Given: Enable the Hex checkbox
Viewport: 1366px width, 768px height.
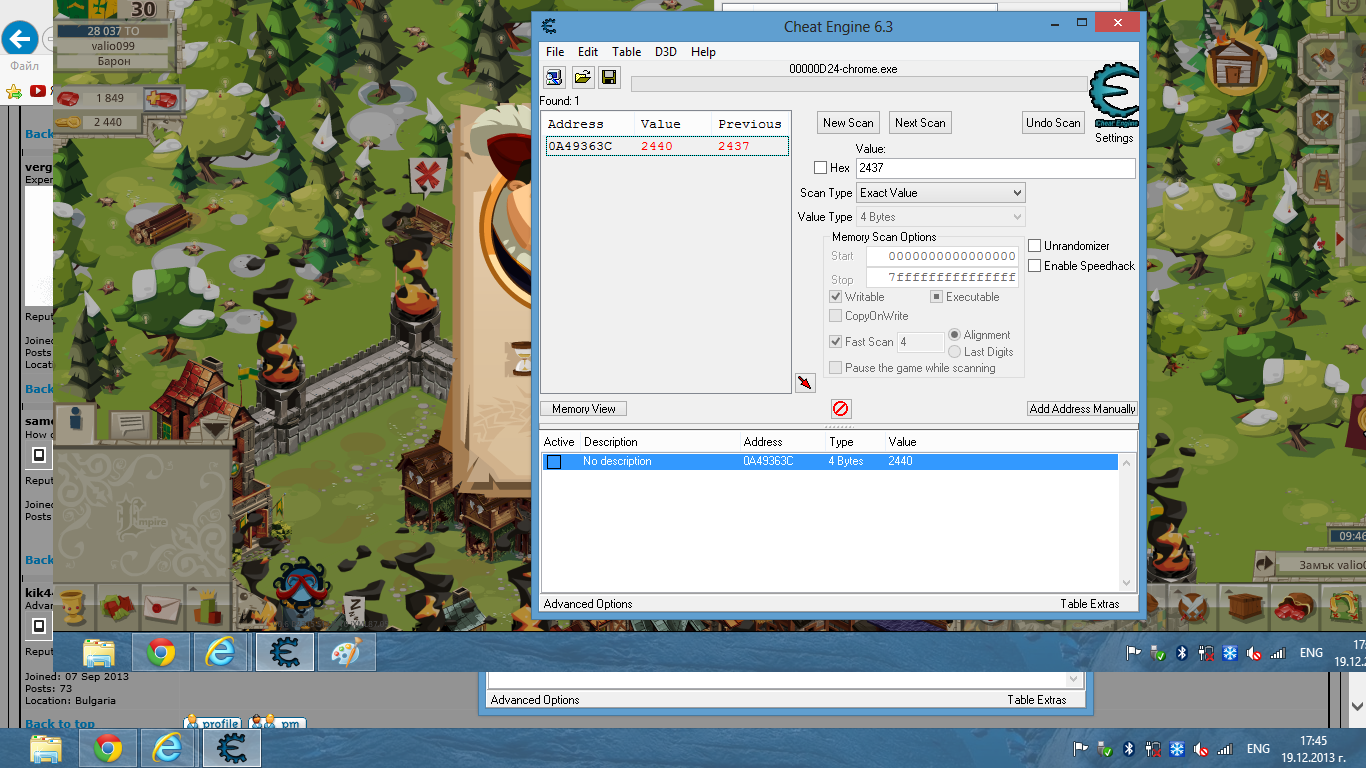Looking at the screenshot, I should [x=820, y=168].
